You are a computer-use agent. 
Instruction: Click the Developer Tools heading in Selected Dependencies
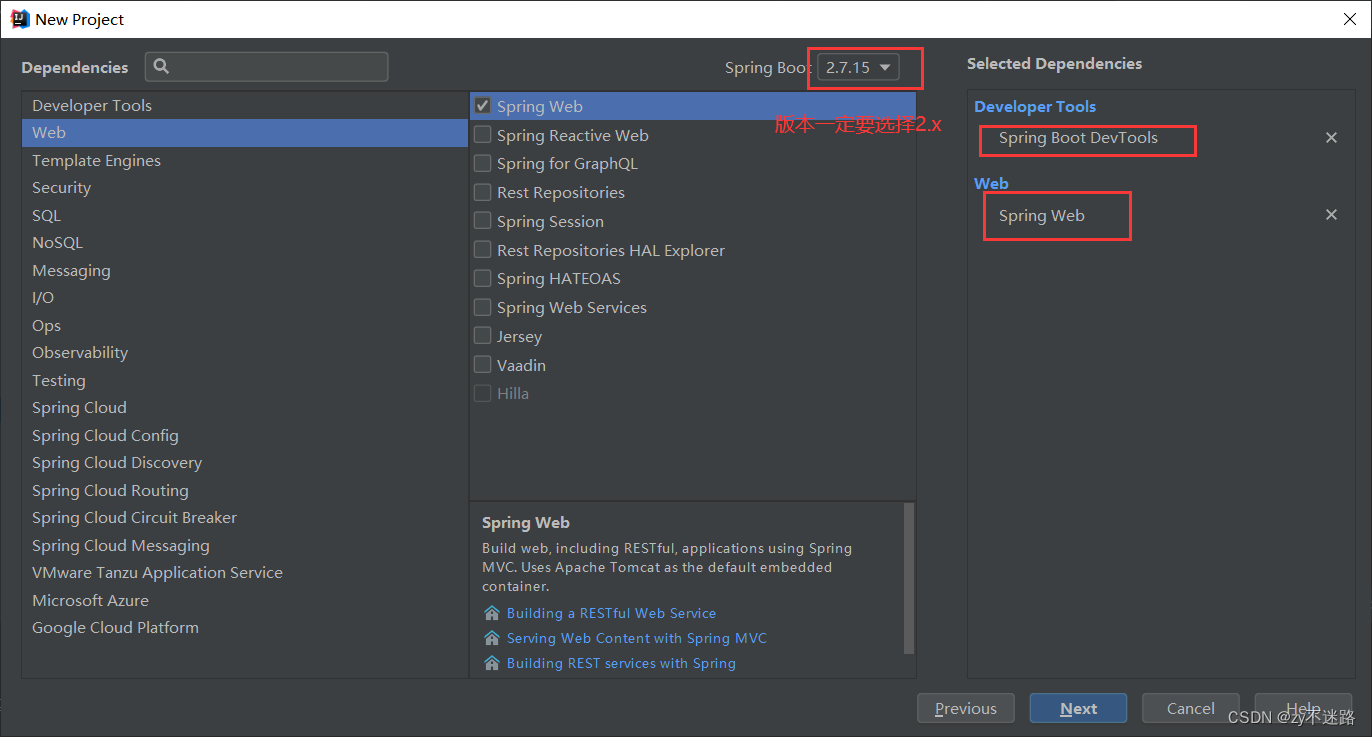click(1035, 106)
